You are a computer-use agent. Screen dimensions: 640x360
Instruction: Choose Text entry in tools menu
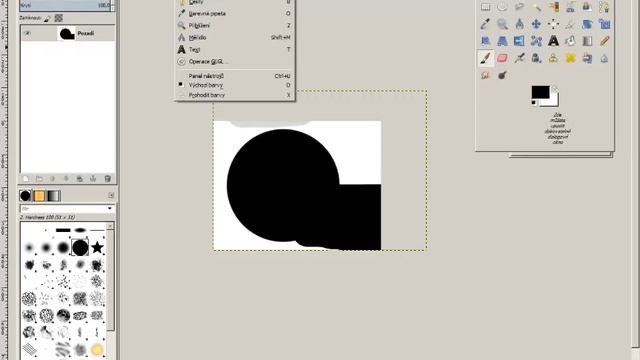pos(235,49)
